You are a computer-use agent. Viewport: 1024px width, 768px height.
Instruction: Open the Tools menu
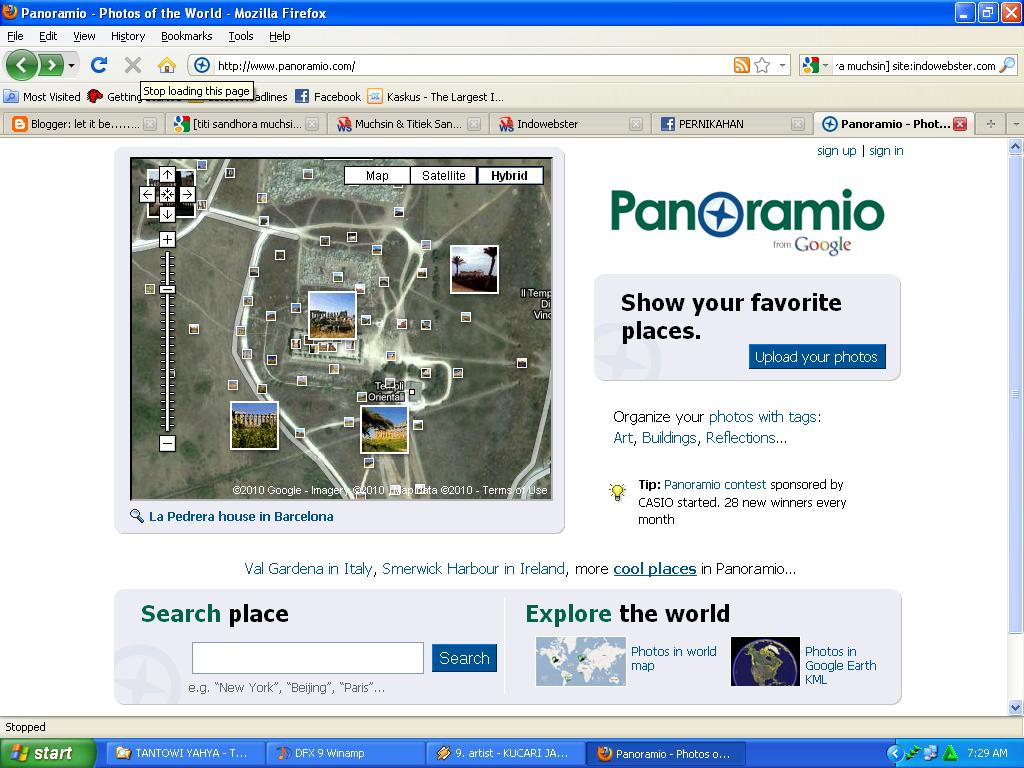pos(240,36)
